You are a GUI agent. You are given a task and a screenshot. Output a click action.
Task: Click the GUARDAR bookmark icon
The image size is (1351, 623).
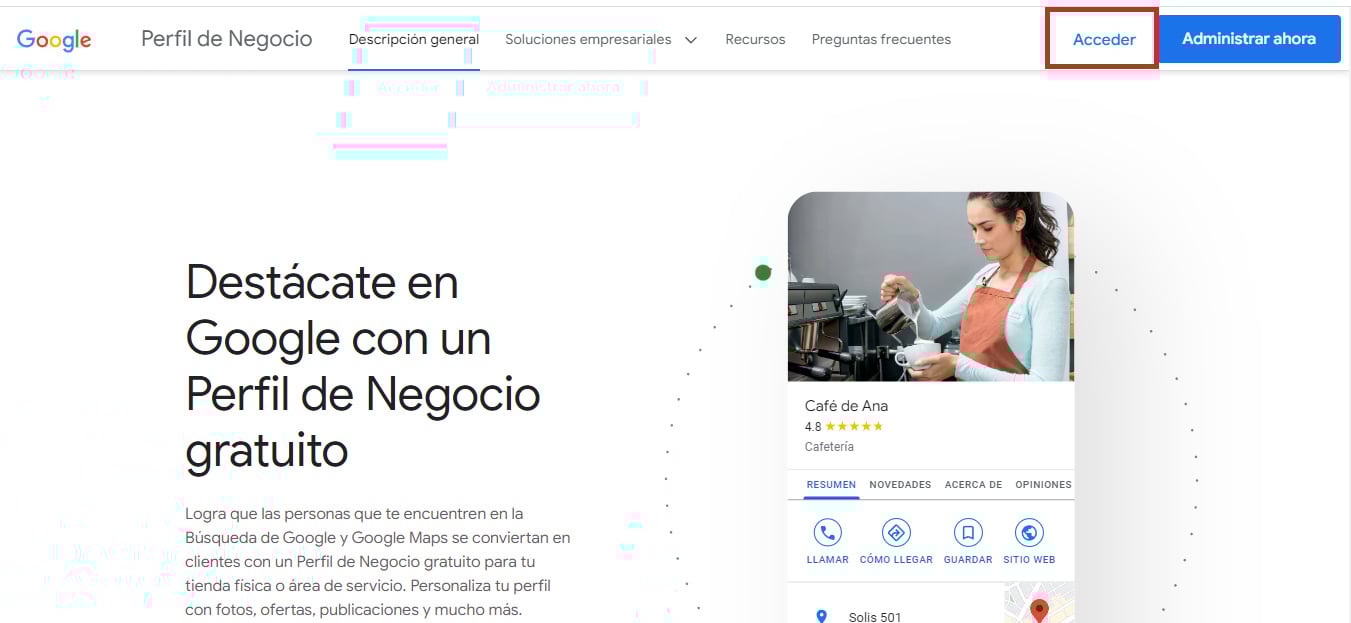(968, 532)
